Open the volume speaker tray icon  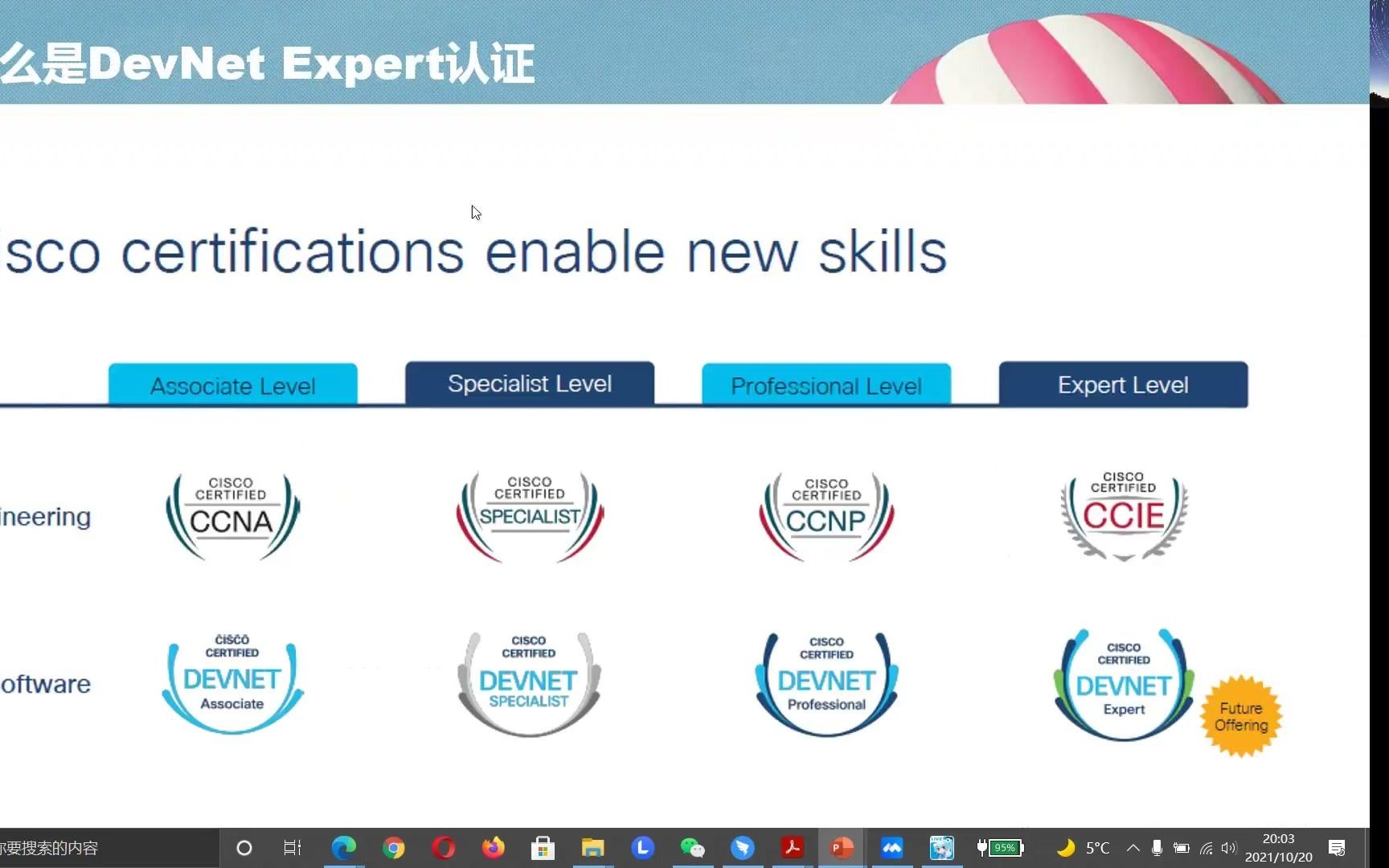1228,848
